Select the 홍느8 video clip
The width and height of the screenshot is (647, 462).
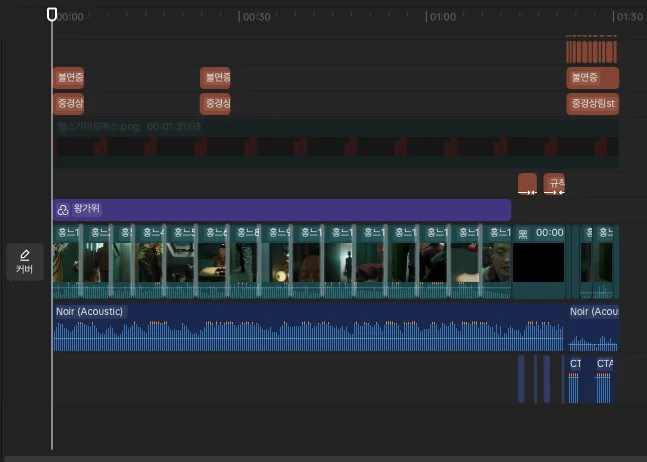coord(244,262)
